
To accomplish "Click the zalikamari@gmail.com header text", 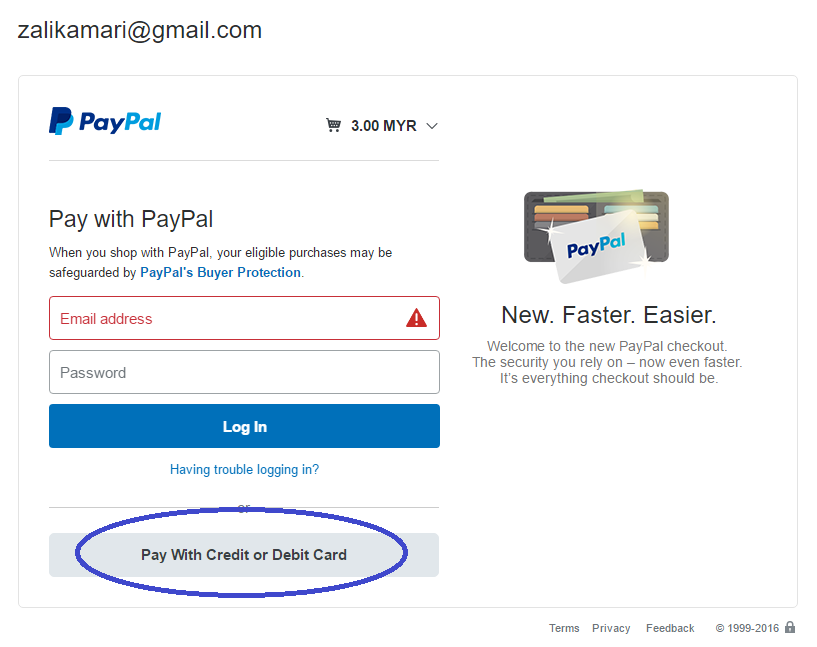I will click(x=140, y=30).
